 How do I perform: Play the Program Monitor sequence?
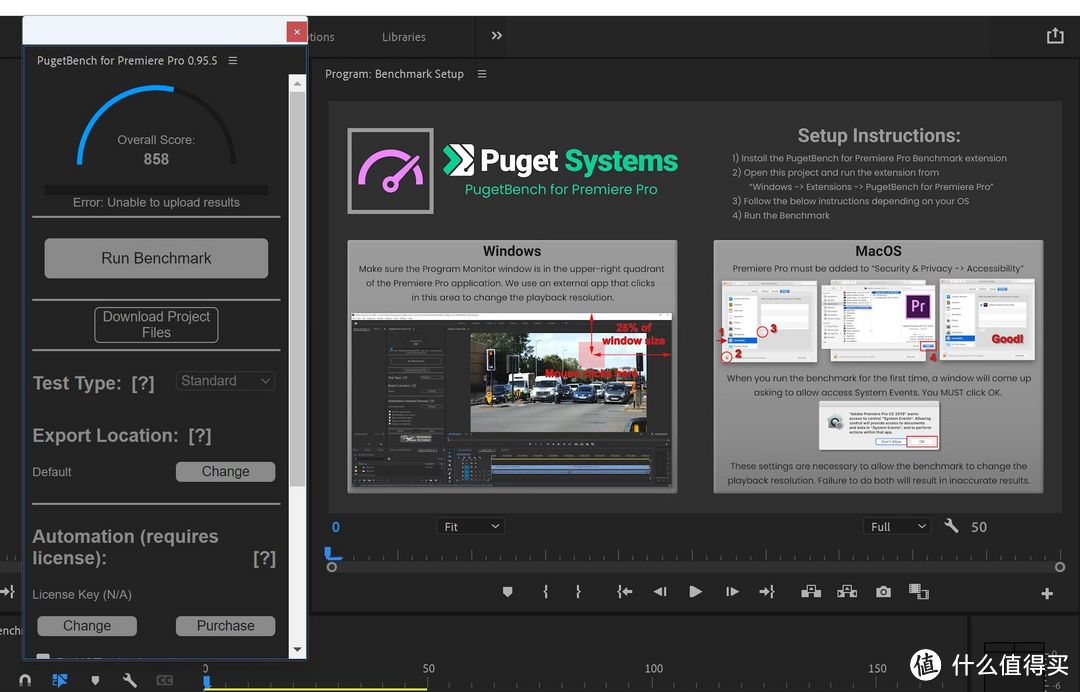(x=696, y=591)
